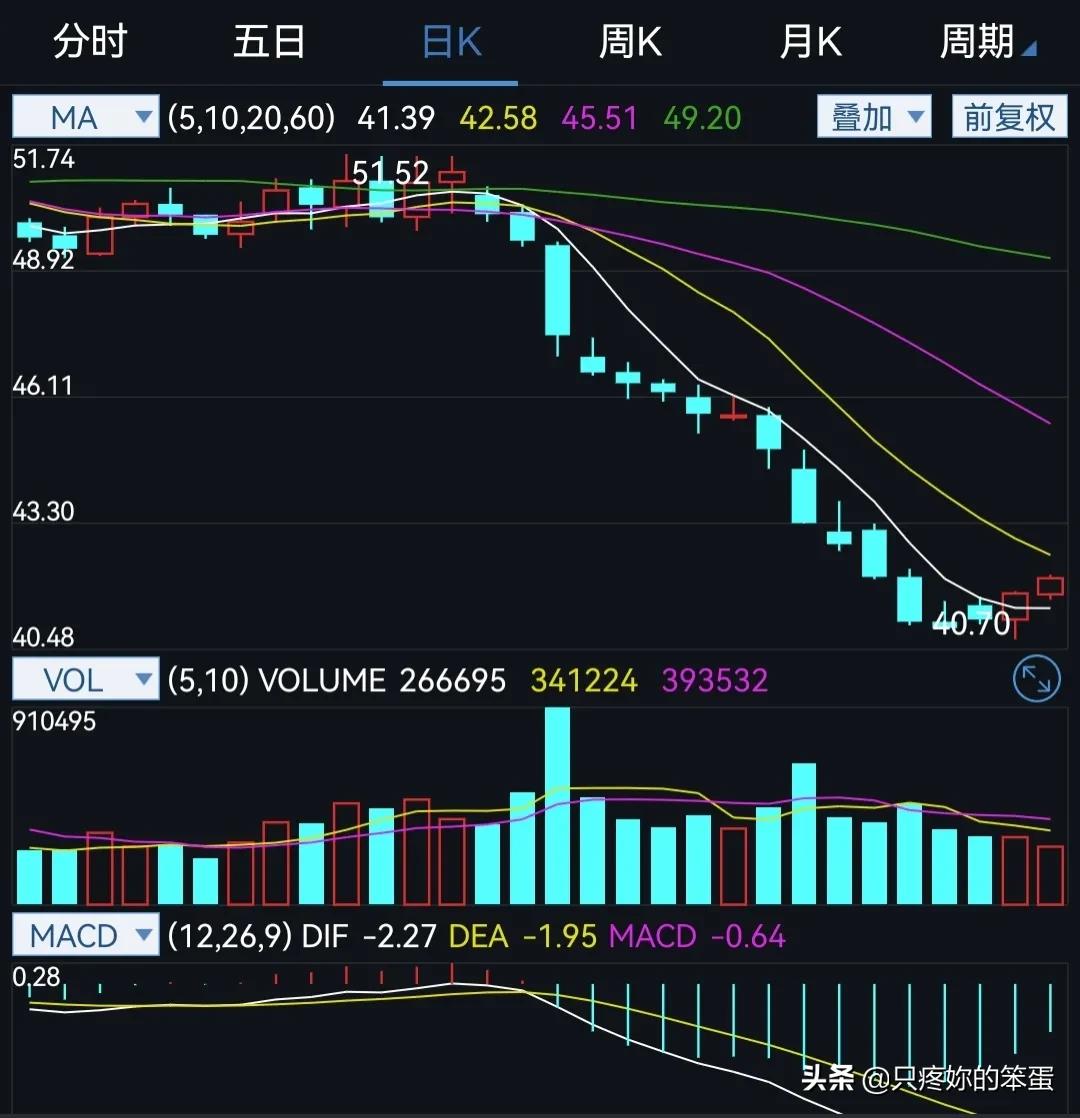Click MA parameters (5,10,20,60)
The image size is (1080, 1118).
pos(251,117)
